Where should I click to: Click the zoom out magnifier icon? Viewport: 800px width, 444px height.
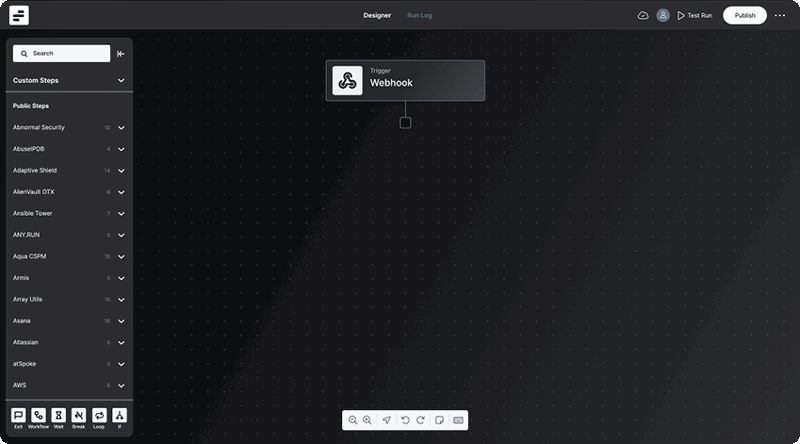pos(353,420)
